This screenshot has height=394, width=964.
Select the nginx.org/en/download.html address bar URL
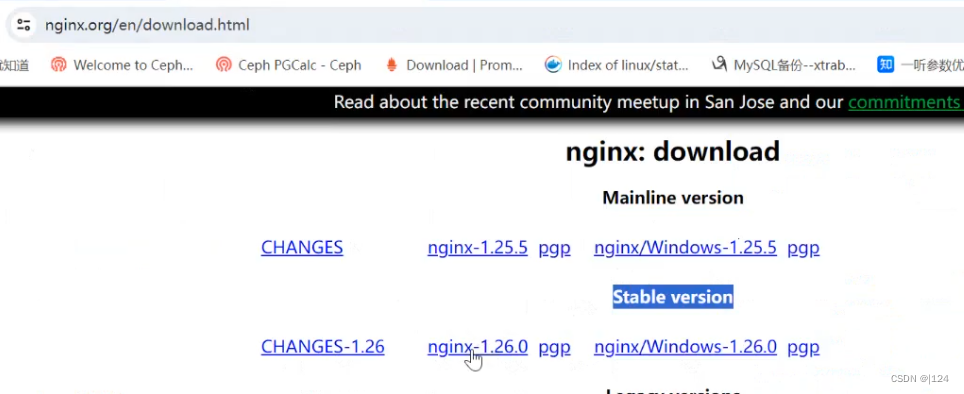click(x=147, y=25)
